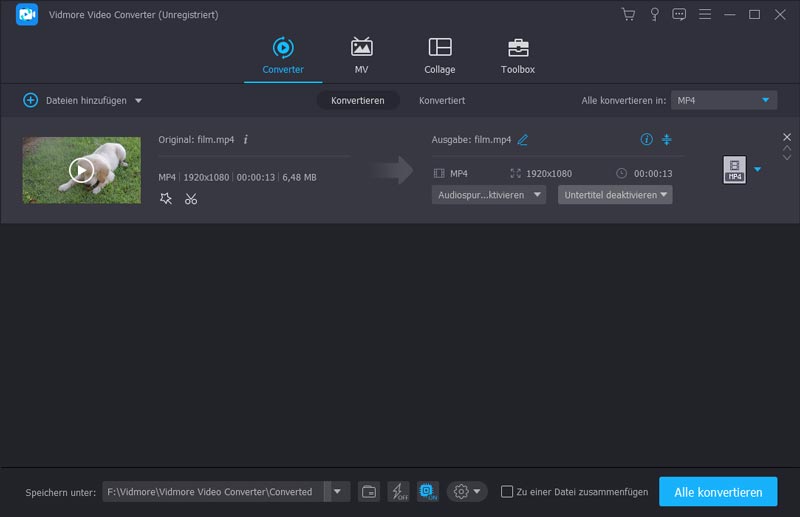Click the pencil to rename output file
Viewport: 800px width, 517px height.
click(x=523, y=140)
